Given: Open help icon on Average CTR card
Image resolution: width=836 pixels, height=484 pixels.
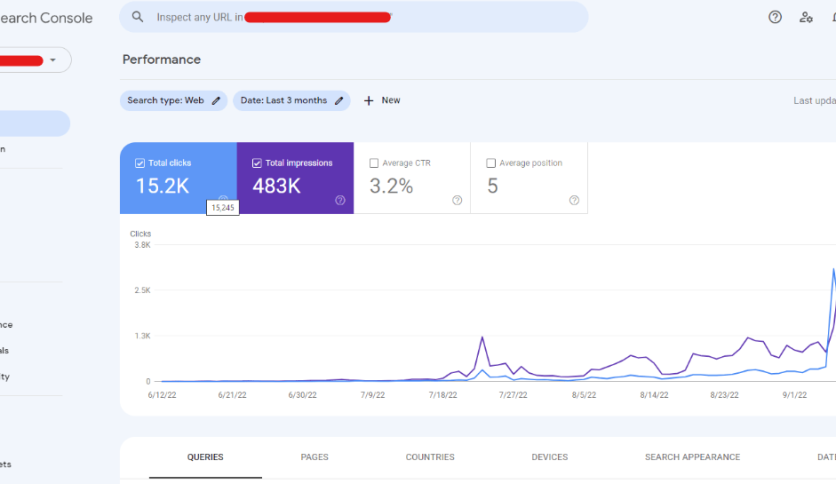Looking at the screenshot, I should [x=457, y=200].
